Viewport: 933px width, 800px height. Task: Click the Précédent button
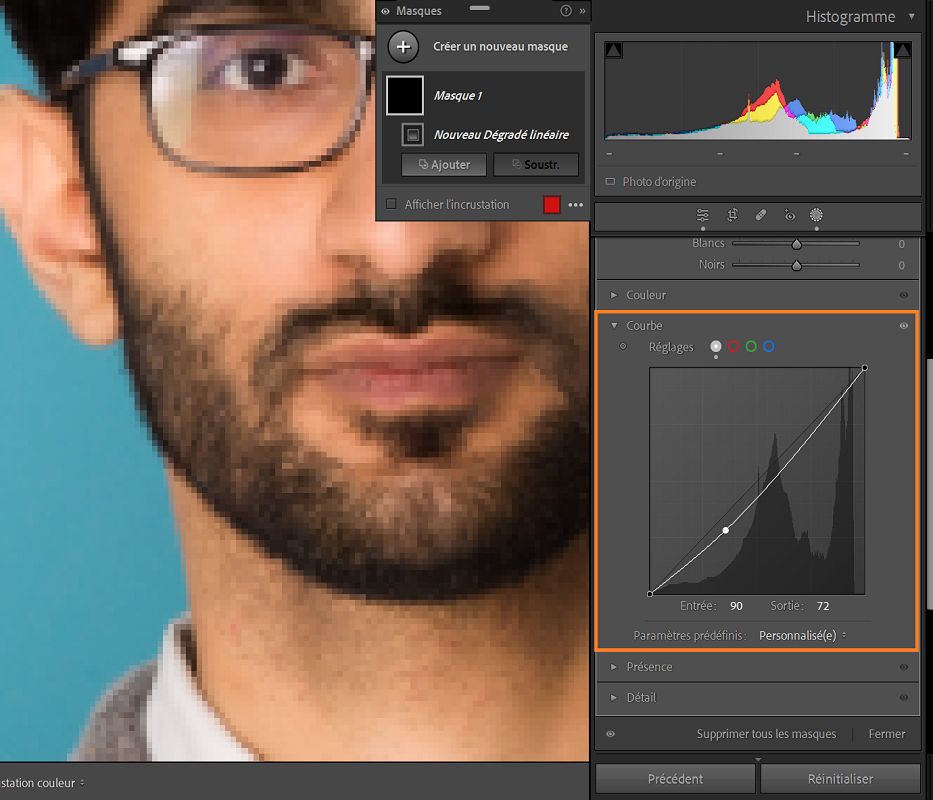tap(675, 779)
